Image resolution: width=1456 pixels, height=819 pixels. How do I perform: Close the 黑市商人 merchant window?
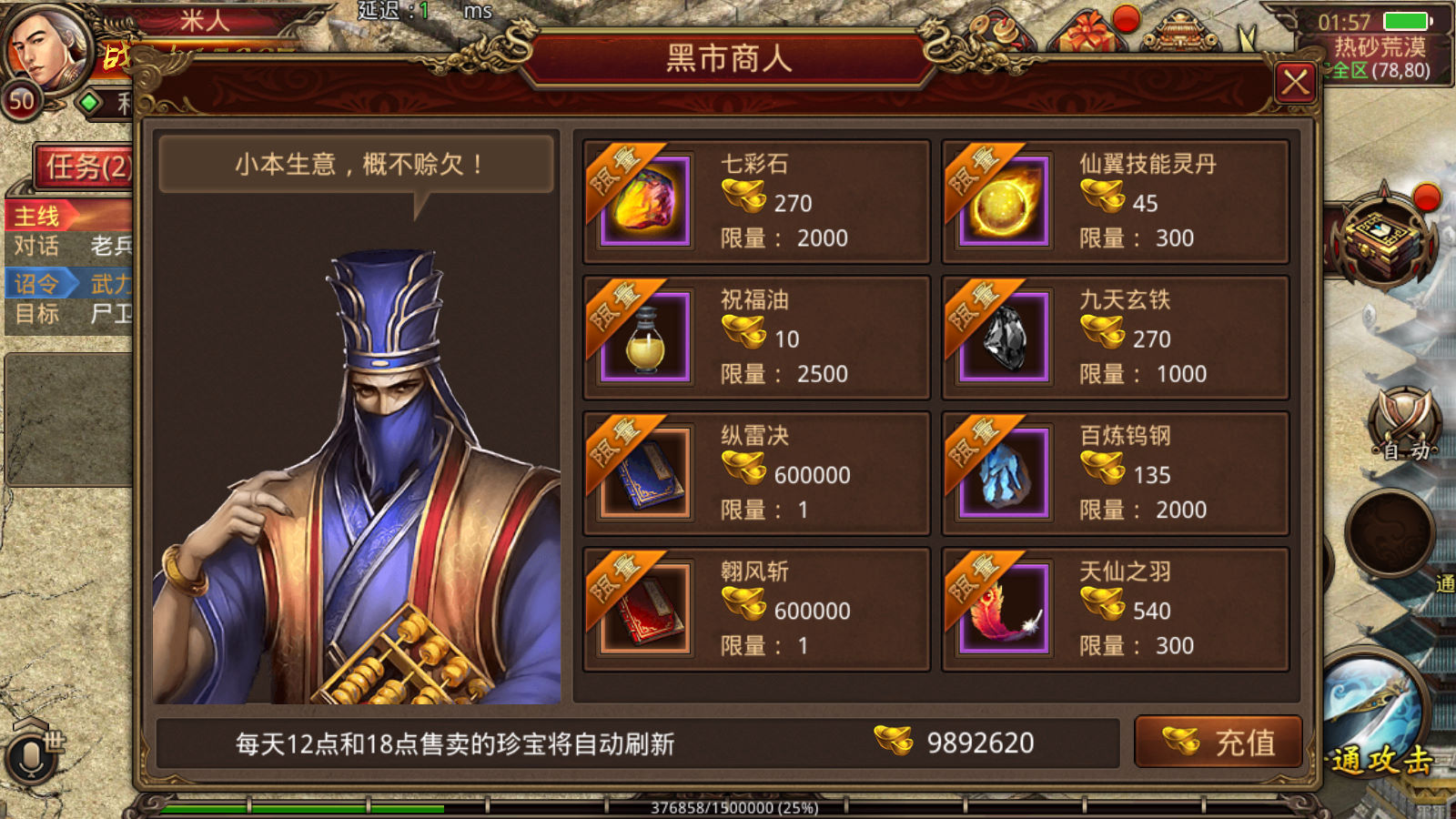click(x=1295, y=84)
